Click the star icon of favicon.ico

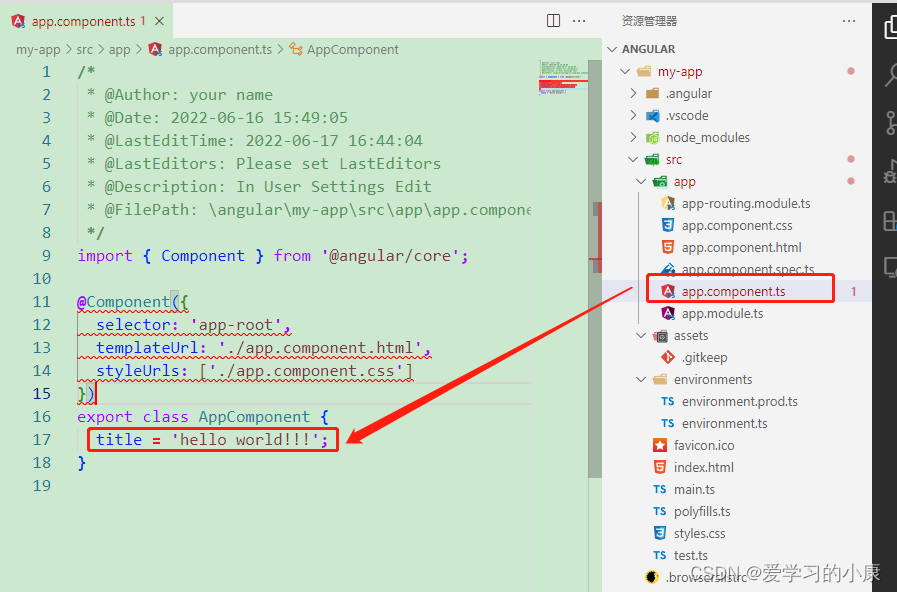[660, 445]
